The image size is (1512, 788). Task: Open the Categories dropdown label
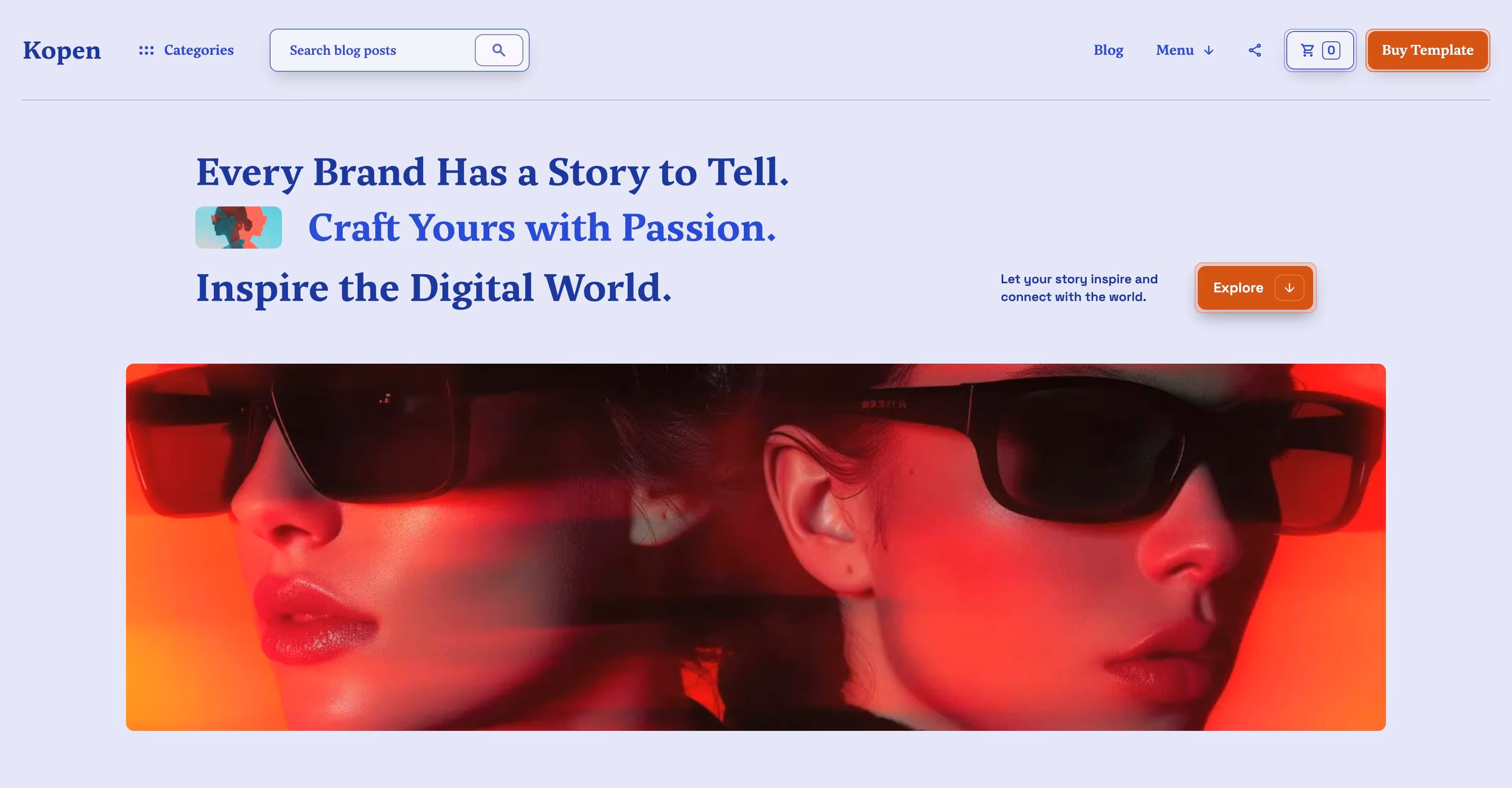[x=198, y=50]
